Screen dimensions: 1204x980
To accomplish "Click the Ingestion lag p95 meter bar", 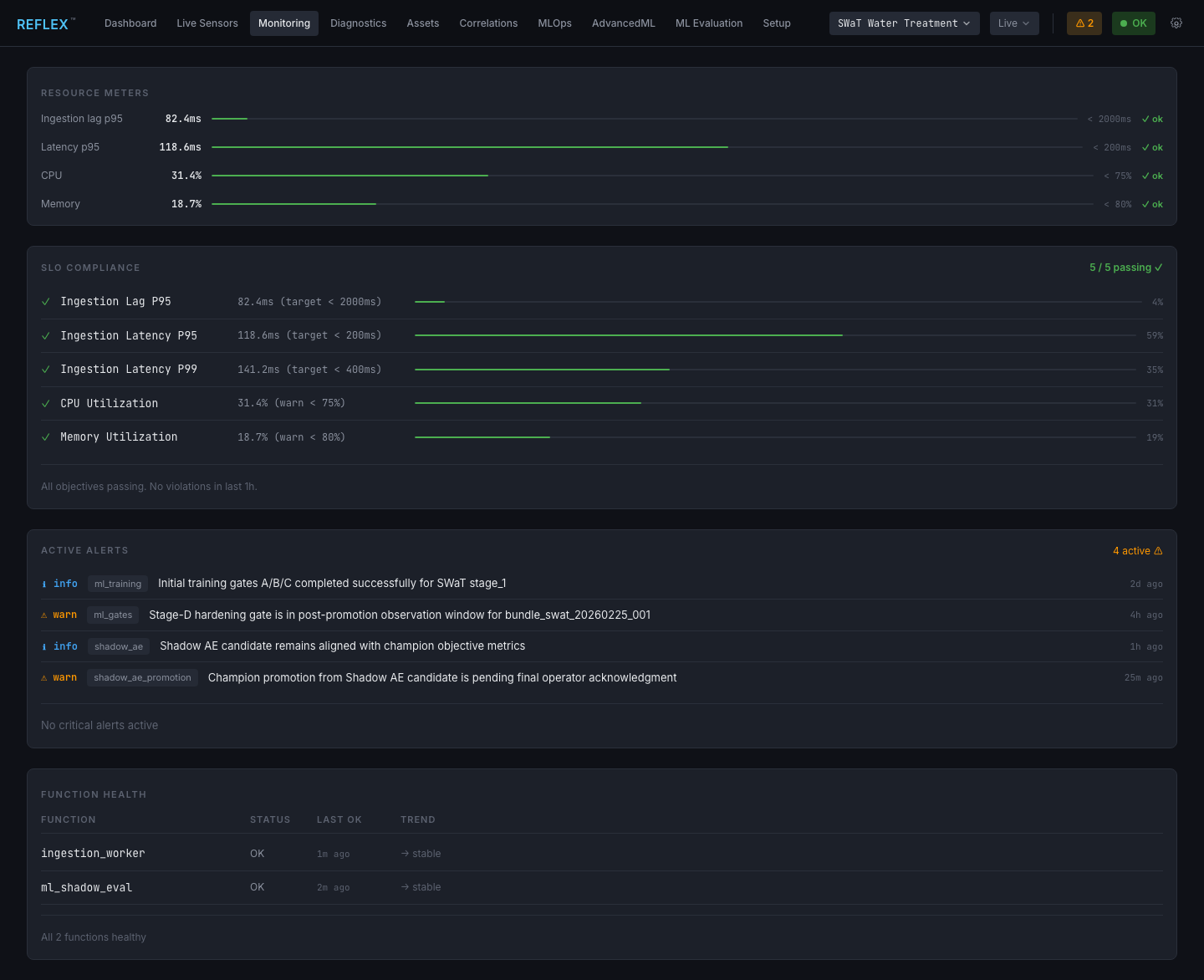I will [645, 119].
